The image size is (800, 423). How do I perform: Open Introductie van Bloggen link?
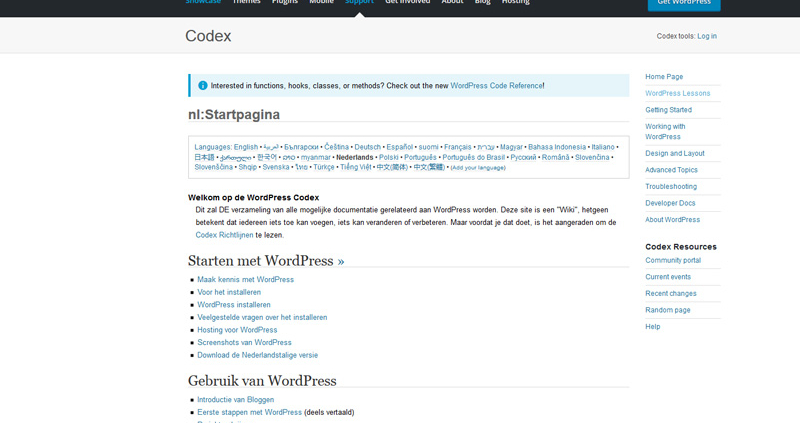[x=236, y=400]
